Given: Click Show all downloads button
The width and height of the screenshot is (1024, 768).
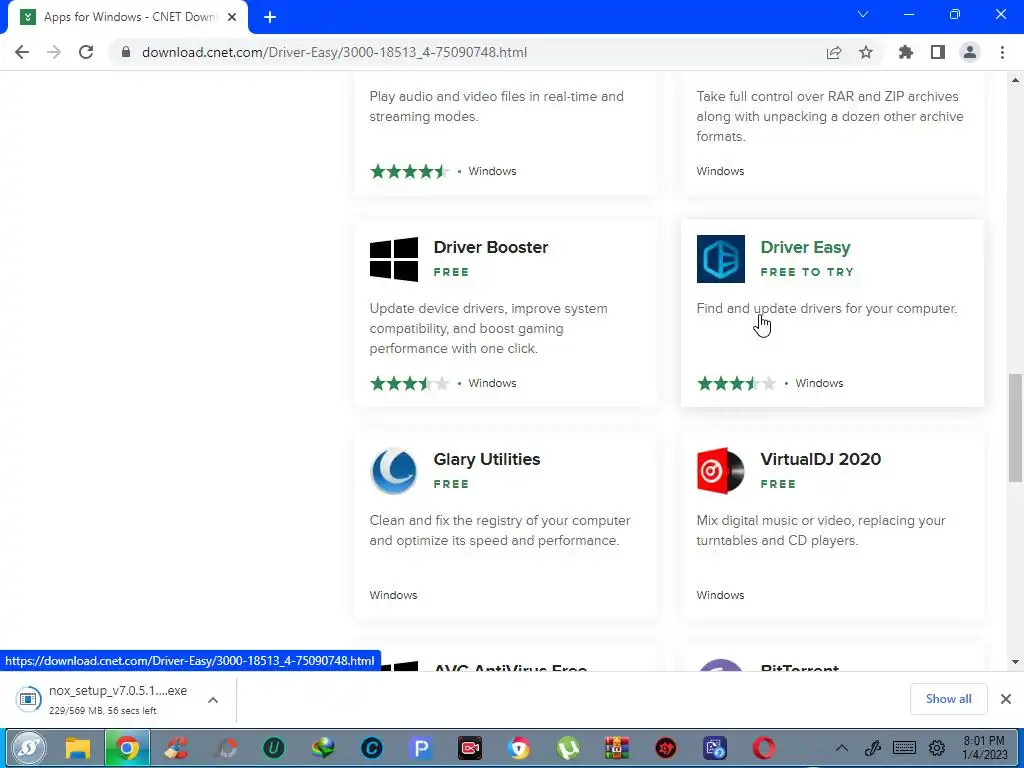Looking at the screenshot, I should tap(948, 699).
